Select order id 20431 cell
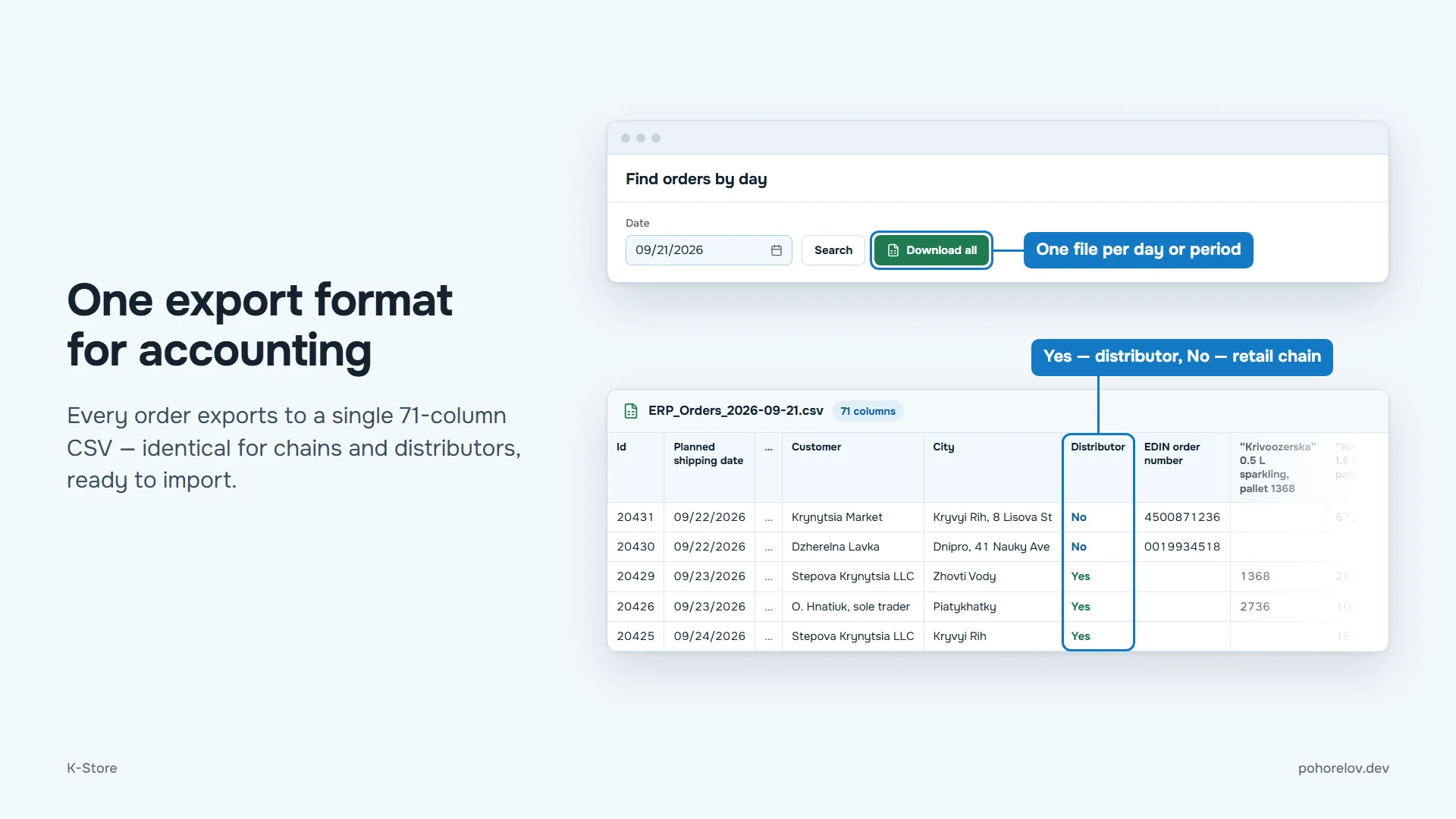 pos(635,517)
